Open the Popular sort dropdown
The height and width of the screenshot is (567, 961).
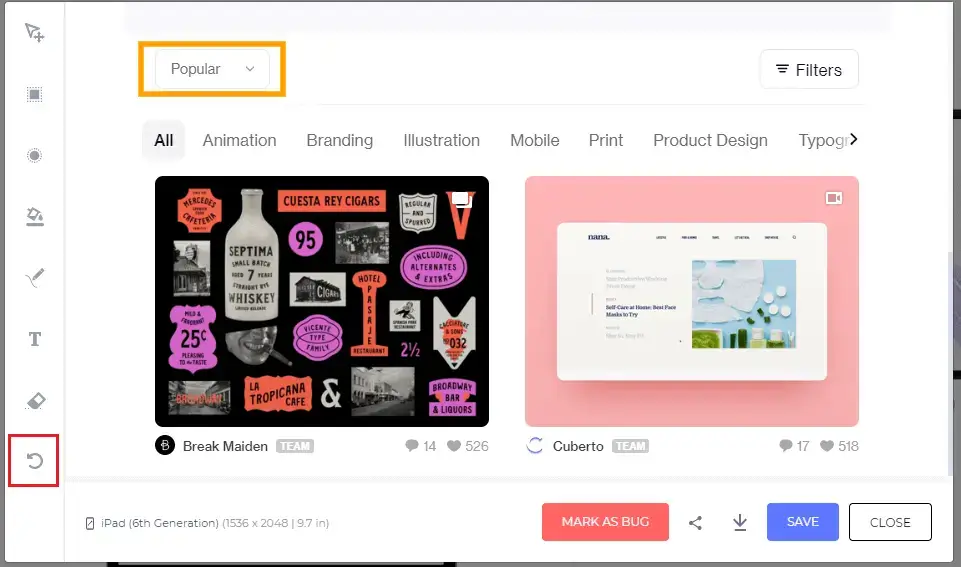click(212, 69)
